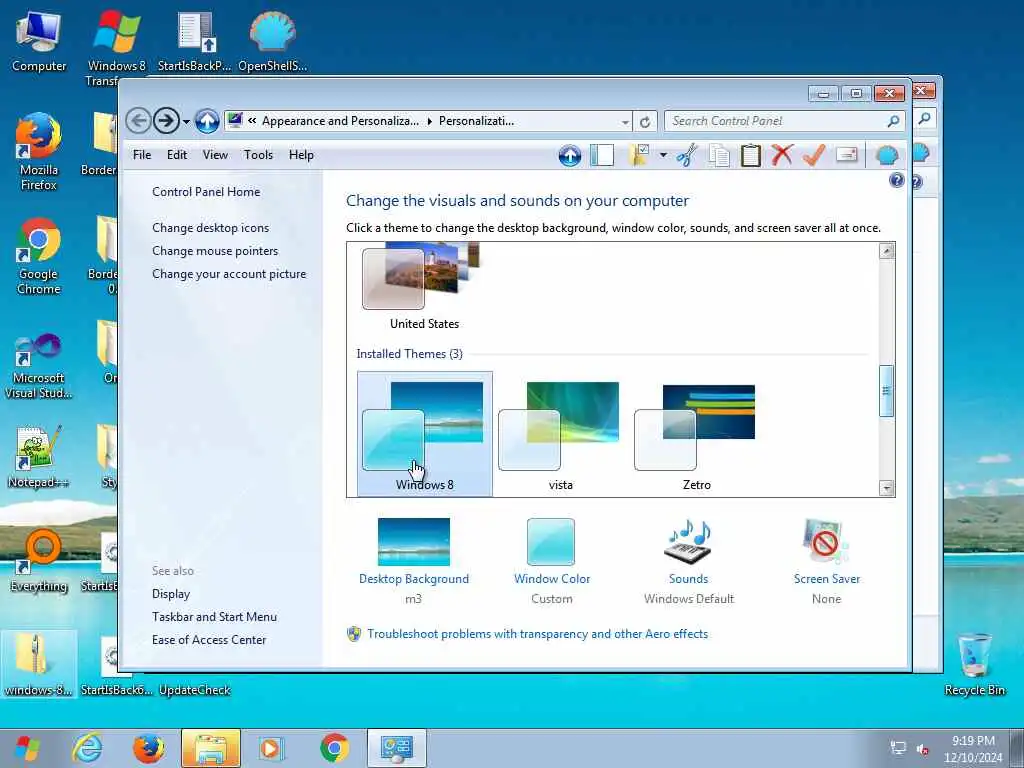Click the envelope Email toolbar icon

[x=846, y=155]
